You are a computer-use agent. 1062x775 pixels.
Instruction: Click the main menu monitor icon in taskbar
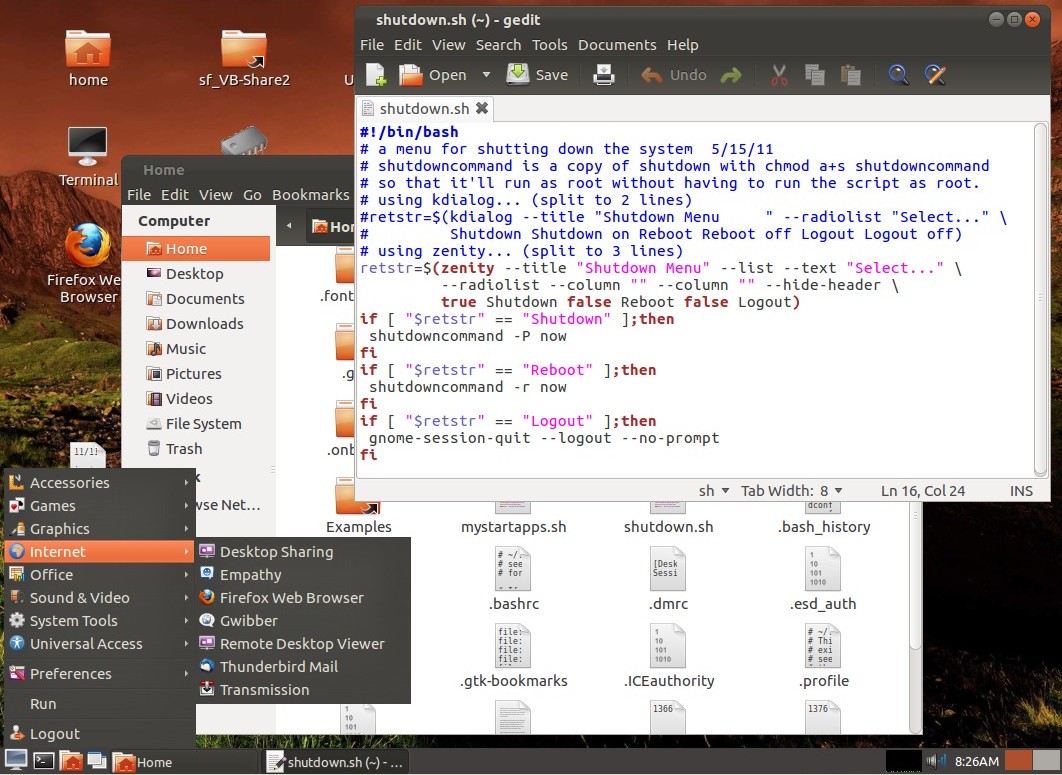point(16,761)
